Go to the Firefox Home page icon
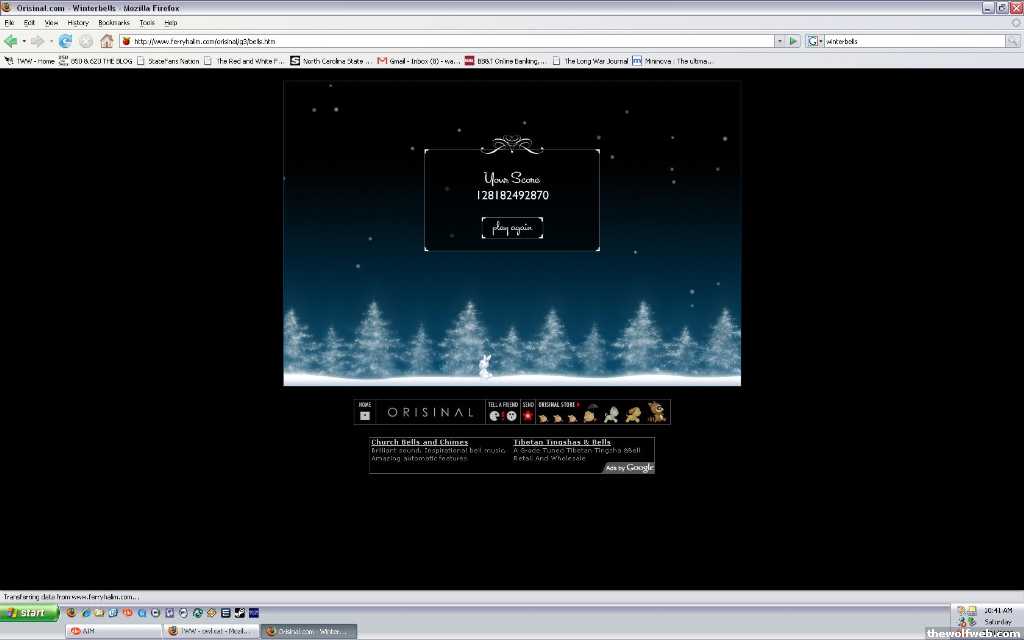1024x640 pixels. click(x=106, y=41)
